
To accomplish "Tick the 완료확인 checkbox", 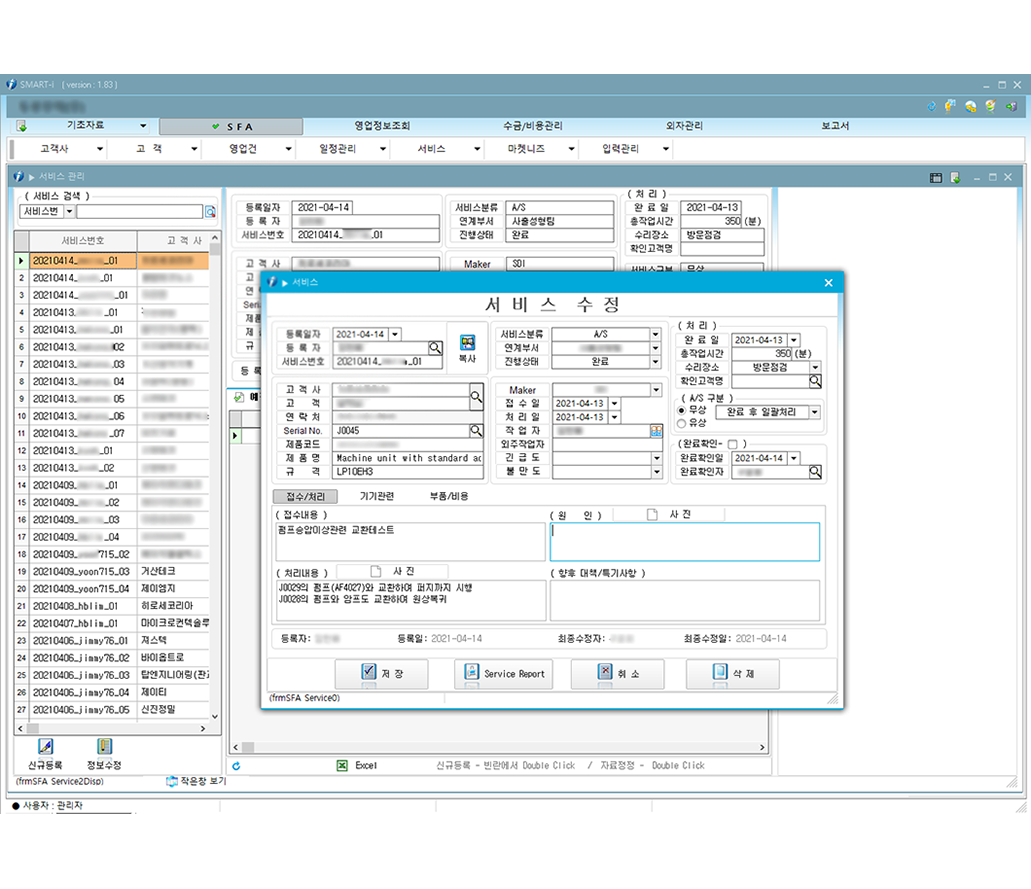I will [x=733, y=444].
